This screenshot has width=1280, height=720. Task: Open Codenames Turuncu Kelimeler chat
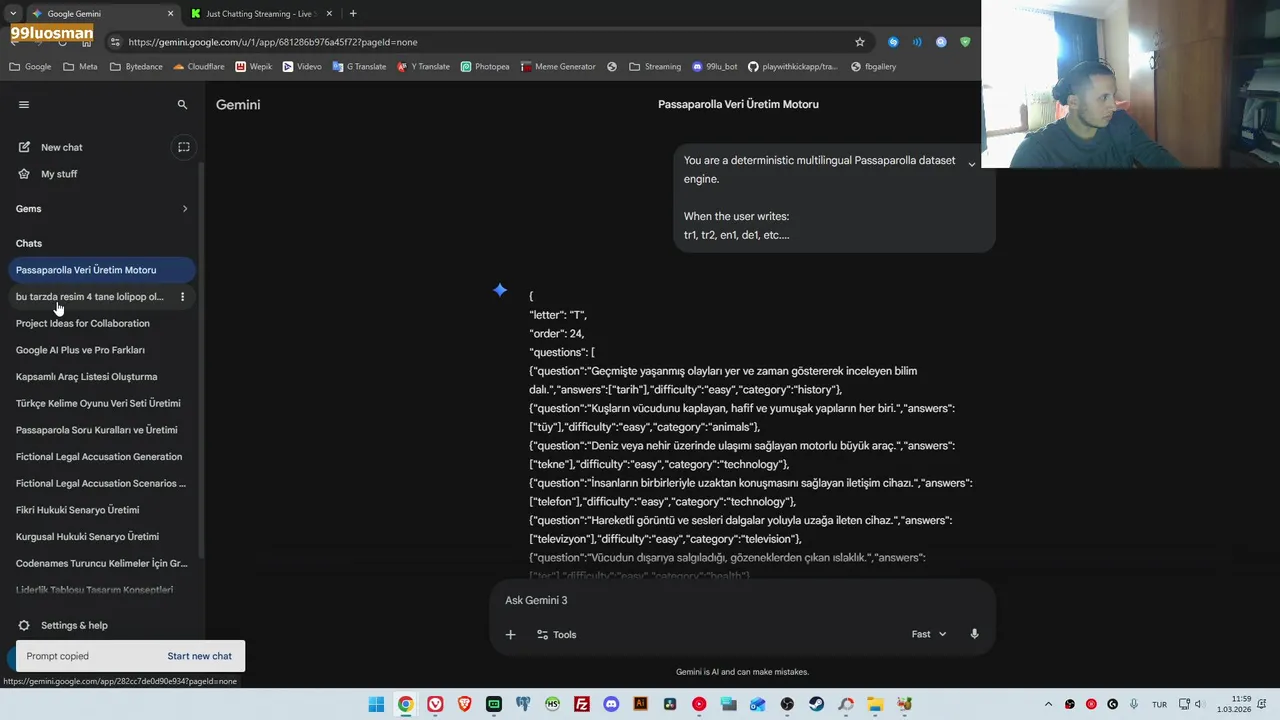tap(101, 564)
